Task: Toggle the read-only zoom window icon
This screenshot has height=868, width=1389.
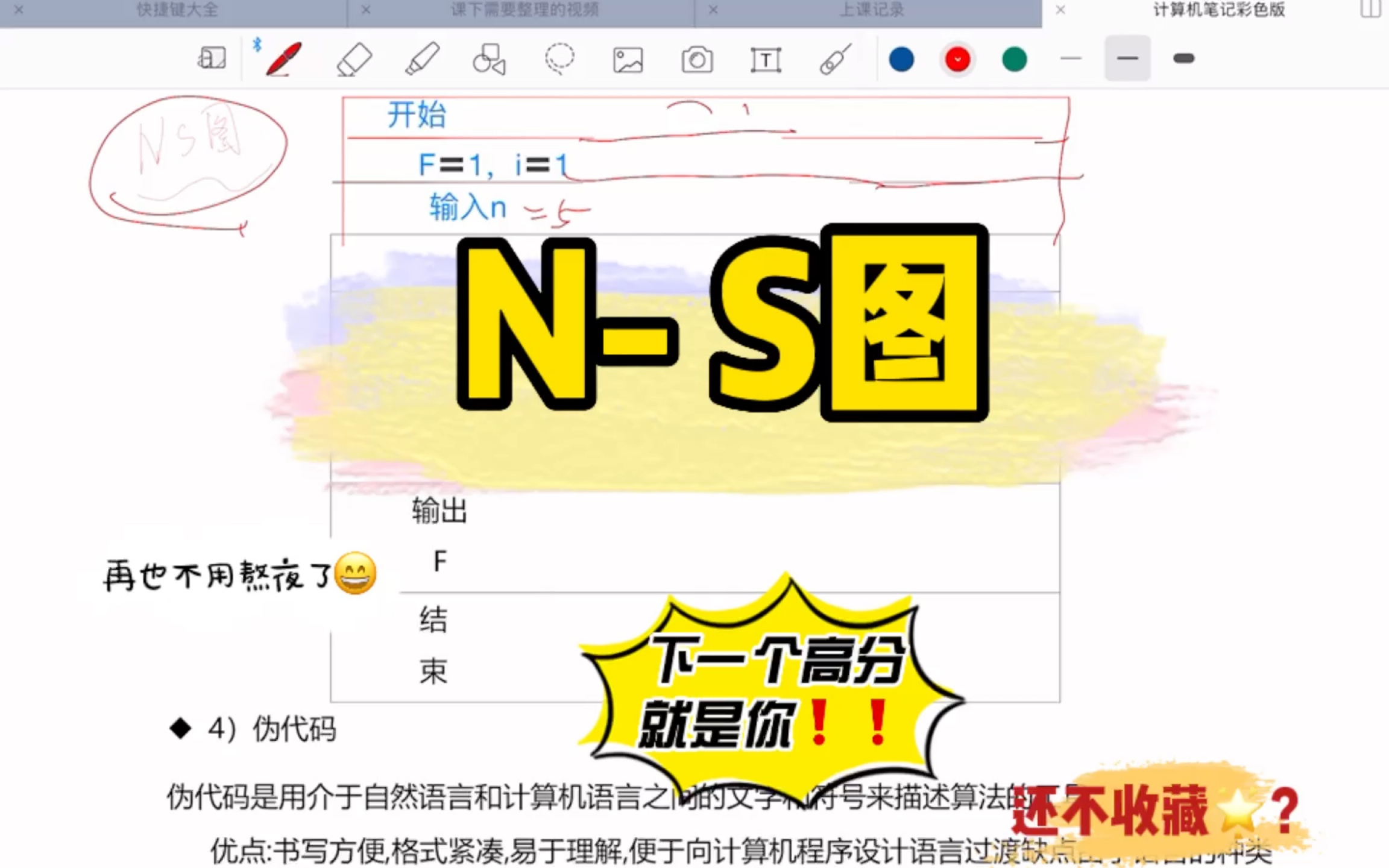Action: tap(212, 59)
